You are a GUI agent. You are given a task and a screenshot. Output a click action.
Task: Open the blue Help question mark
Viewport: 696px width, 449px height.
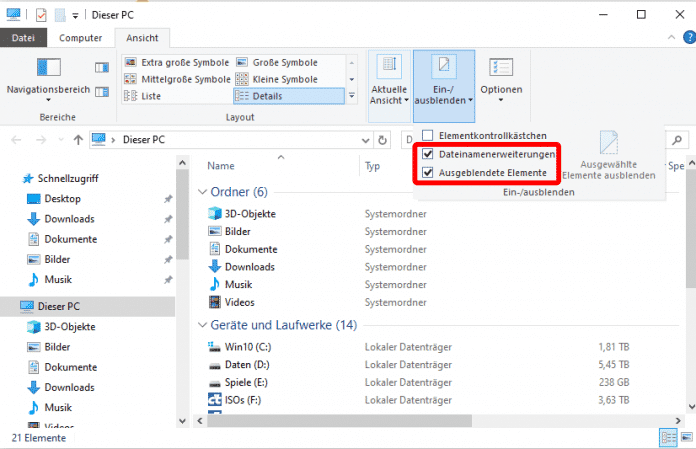pyautogui.click(x=689, y=37)
